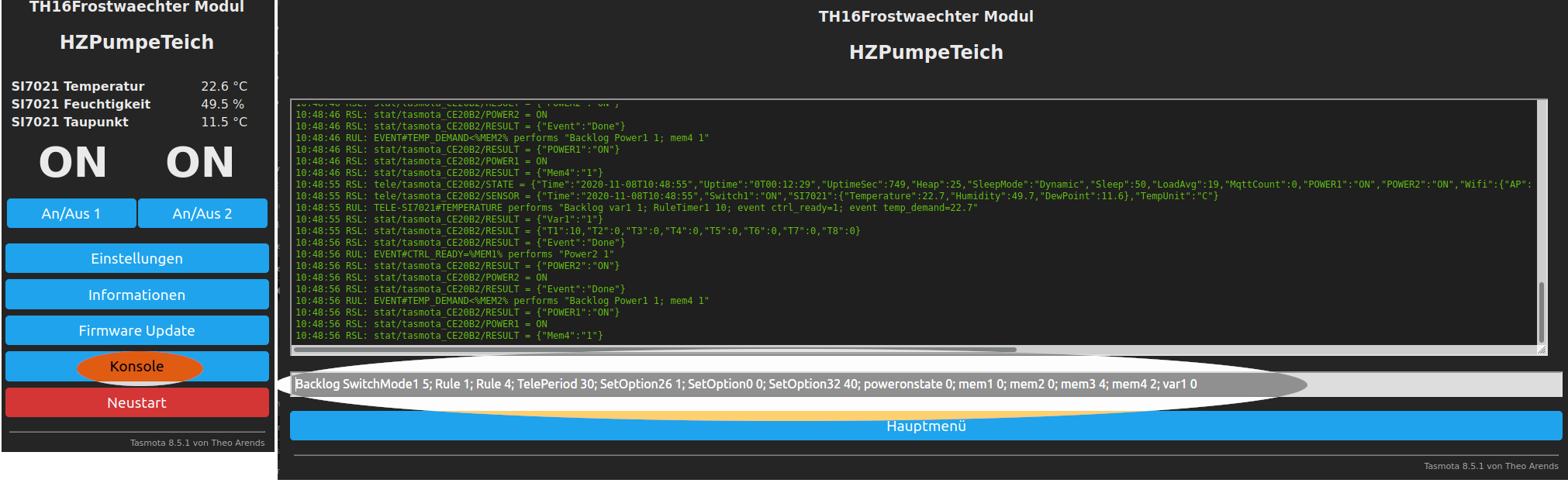
Task: Click the console's horizontal scrollbar thumb
Action: tap(655, 350)
